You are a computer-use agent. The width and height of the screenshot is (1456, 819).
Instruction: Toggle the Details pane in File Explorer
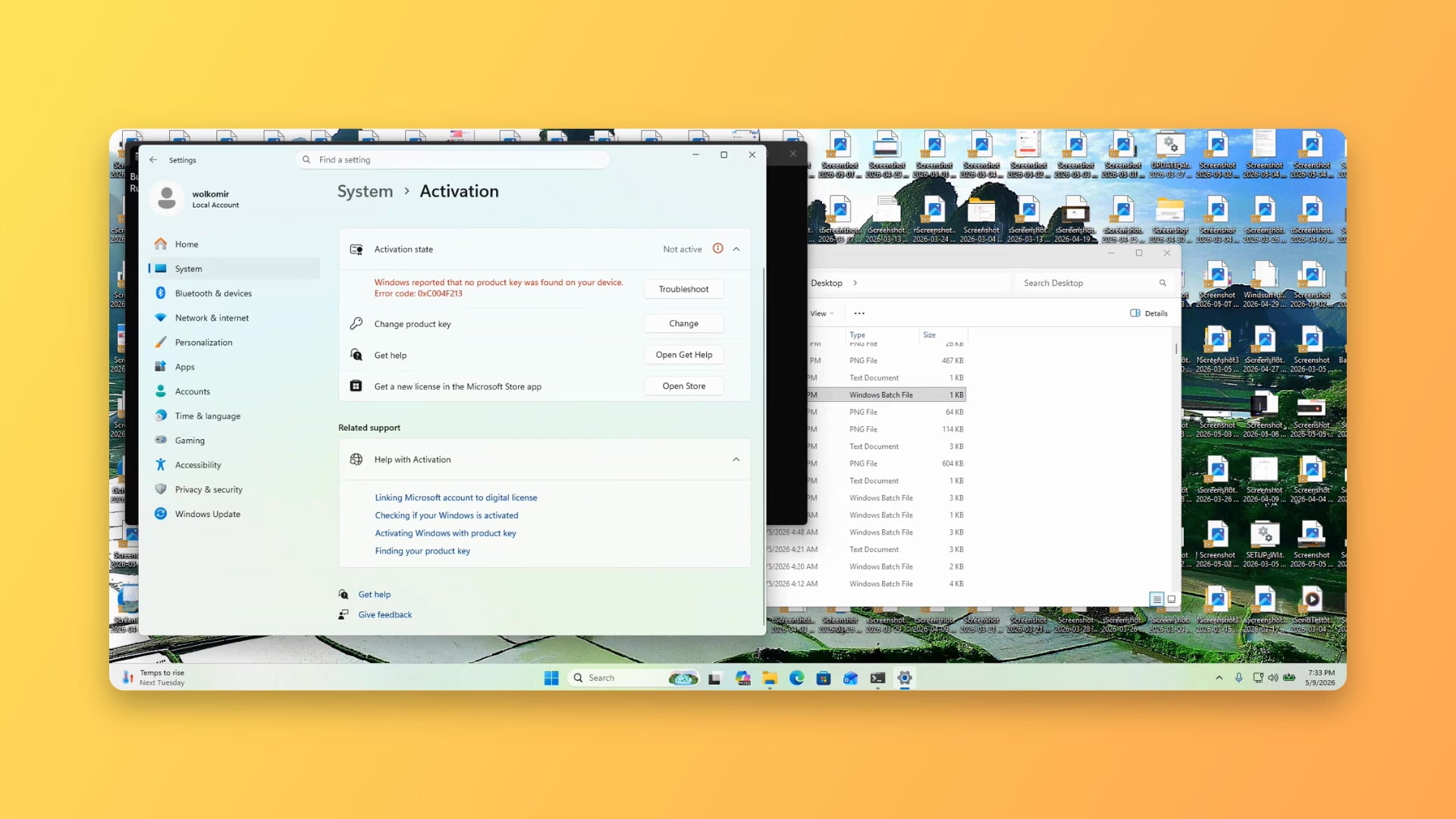1148,313
